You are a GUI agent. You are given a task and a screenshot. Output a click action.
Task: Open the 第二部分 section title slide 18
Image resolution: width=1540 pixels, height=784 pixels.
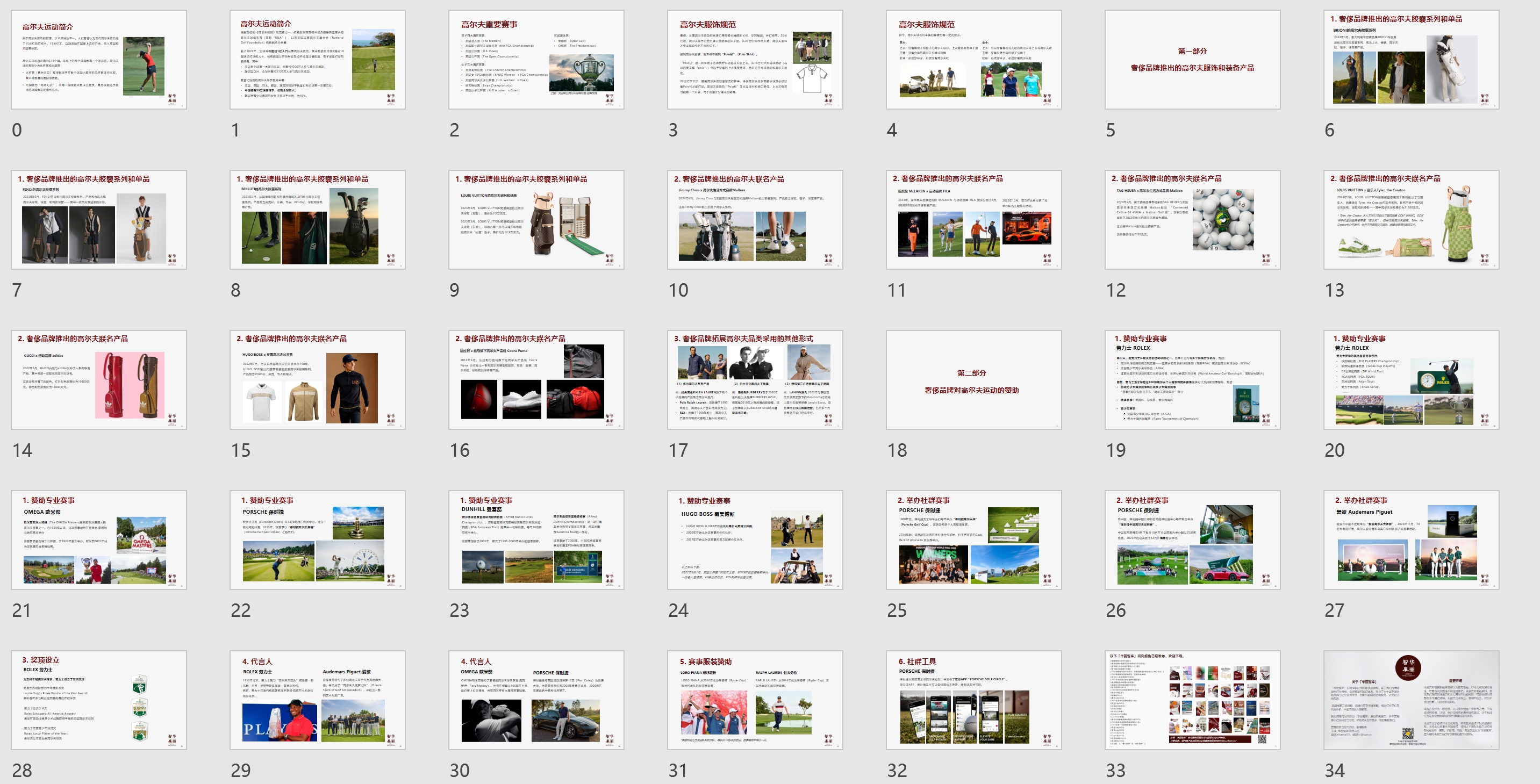(x=974, y=379)
